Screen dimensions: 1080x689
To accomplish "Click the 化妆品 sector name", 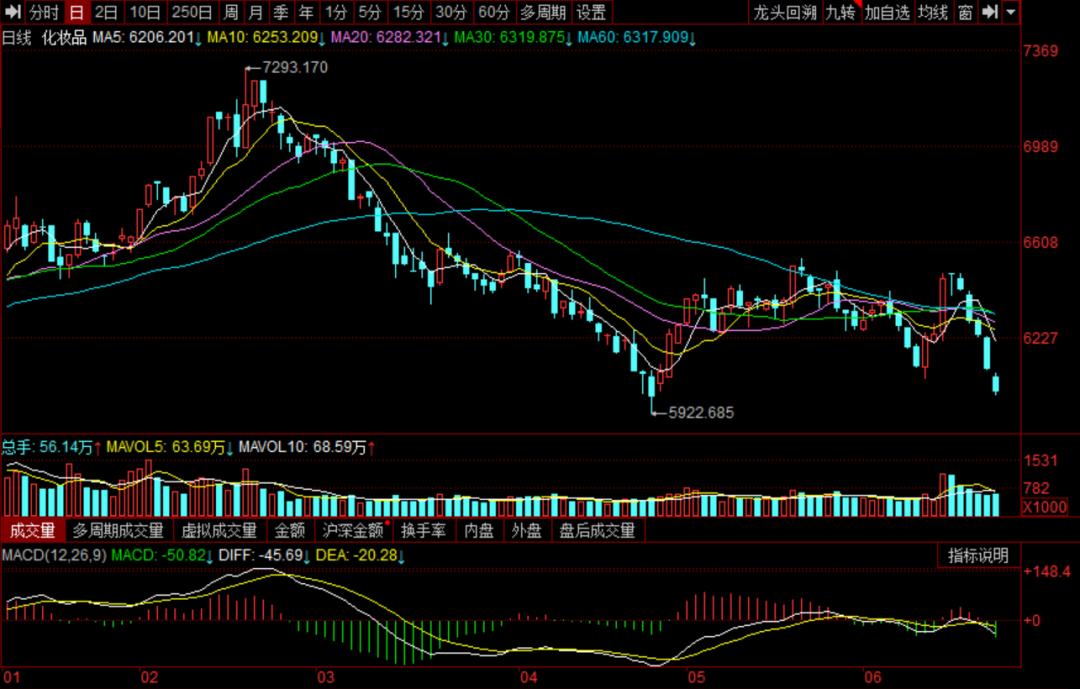I will 64,37.
